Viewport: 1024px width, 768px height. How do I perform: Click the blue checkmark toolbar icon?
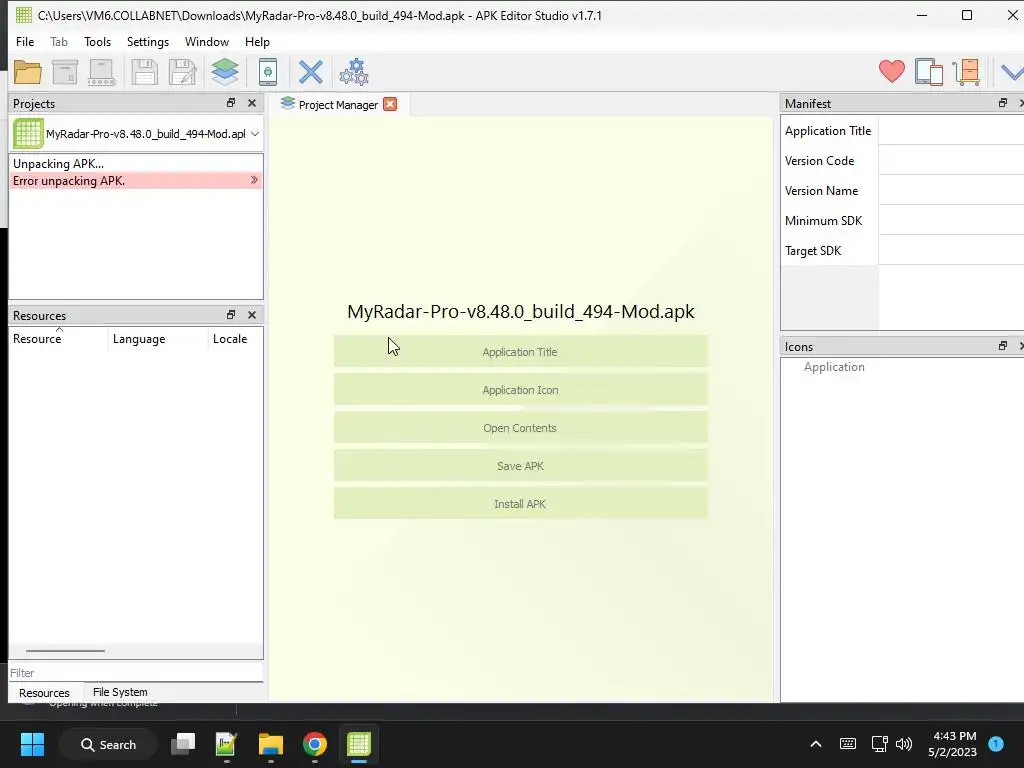[1012, 72]
